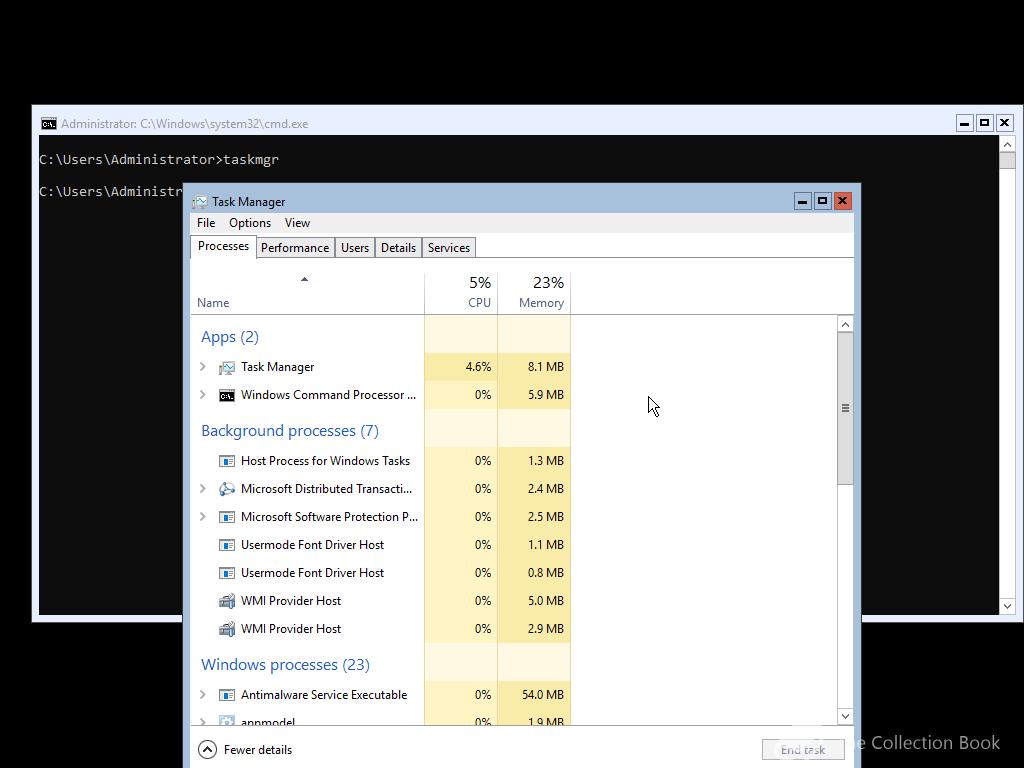1024x768 pixels.
Task: Select WMI Provider Host using 5.0 MB
Action: pyautogui.click(x=381, y=601)
